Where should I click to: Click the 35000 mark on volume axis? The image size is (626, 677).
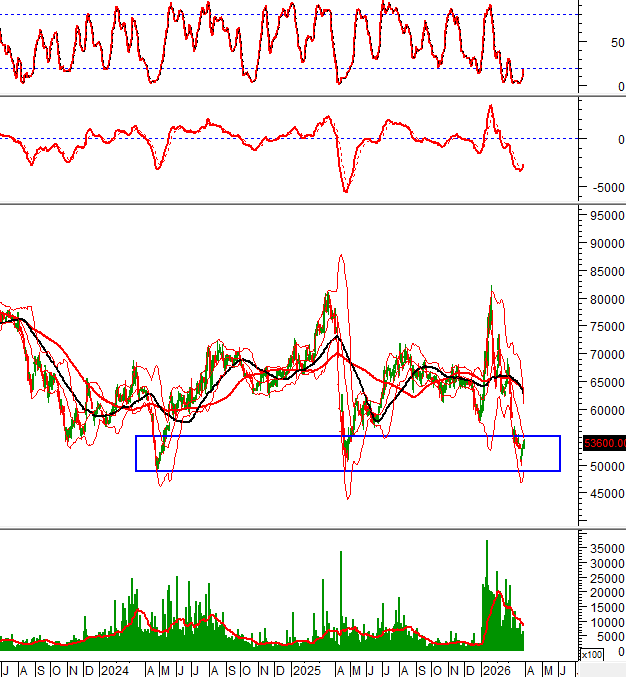click(x=602, y=549)
